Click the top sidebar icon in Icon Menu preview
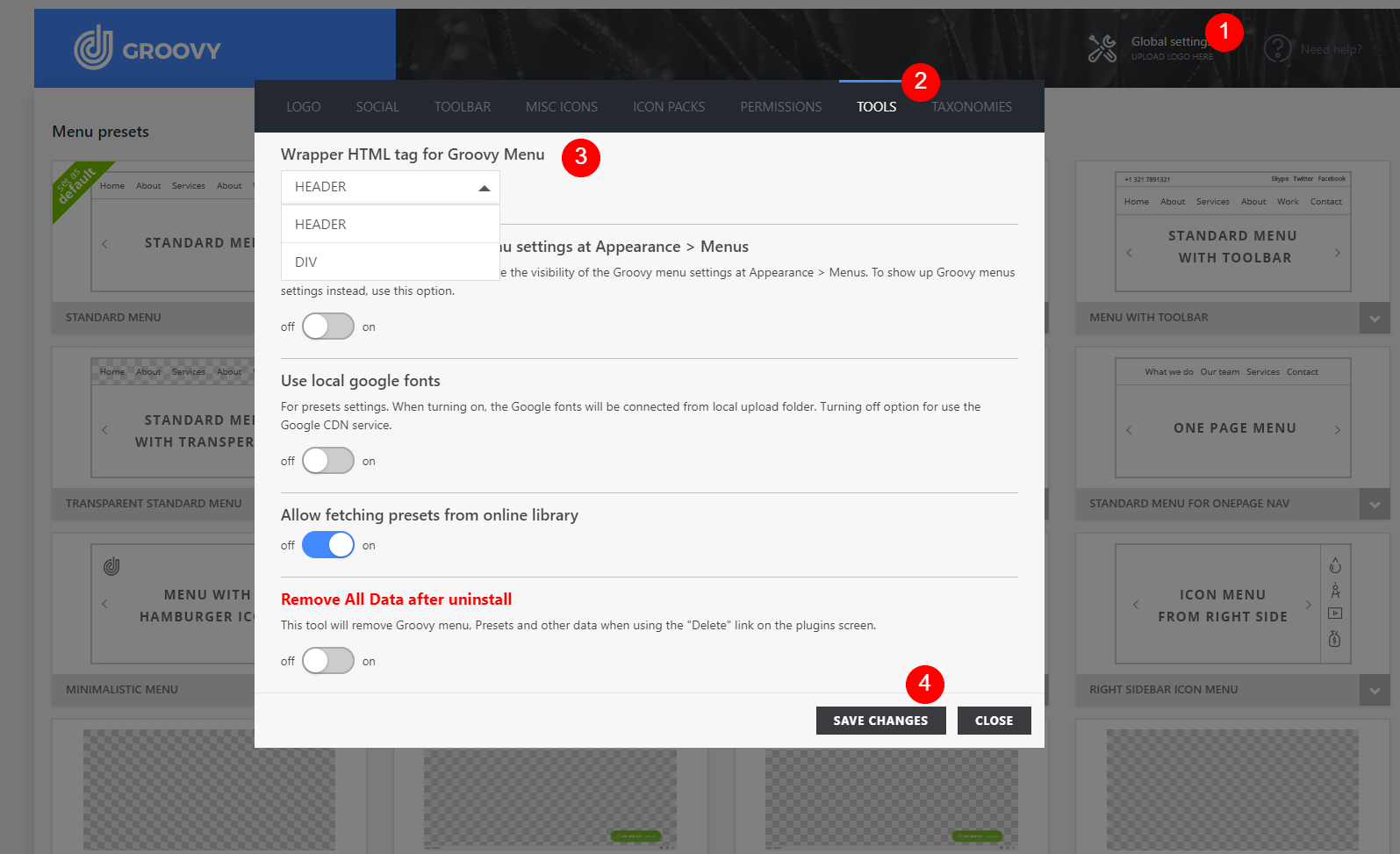Screen dimensions: 1400x854 (x=1335, y=565)
